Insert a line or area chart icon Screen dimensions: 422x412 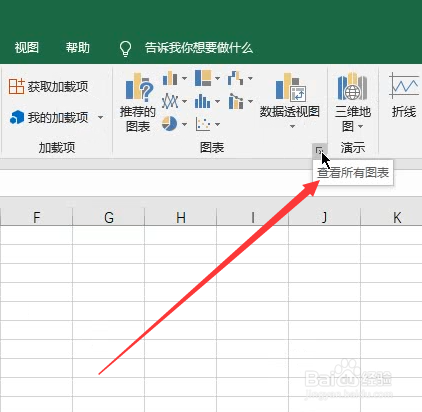click(170, 101)
